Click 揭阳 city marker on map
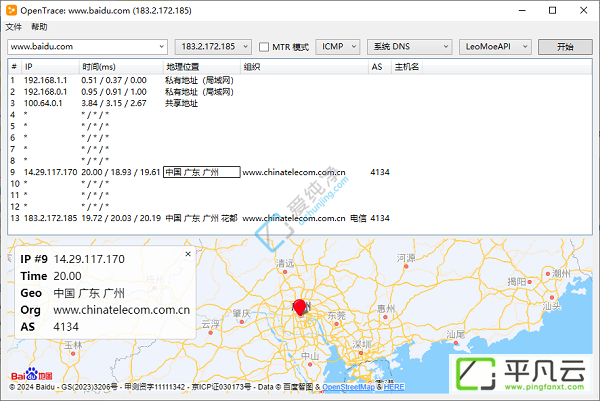 point(530,282)
